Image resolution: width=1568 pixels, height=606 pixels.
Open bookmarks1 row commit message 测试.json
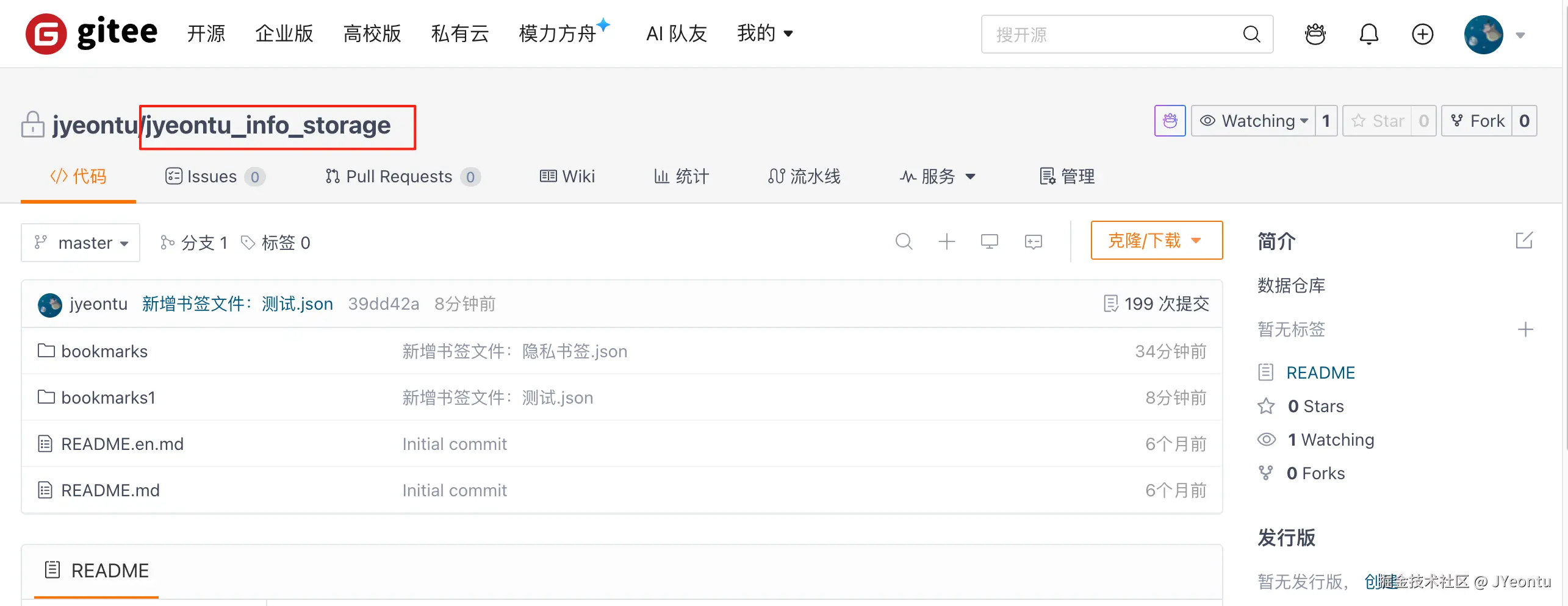coord(498,397)
